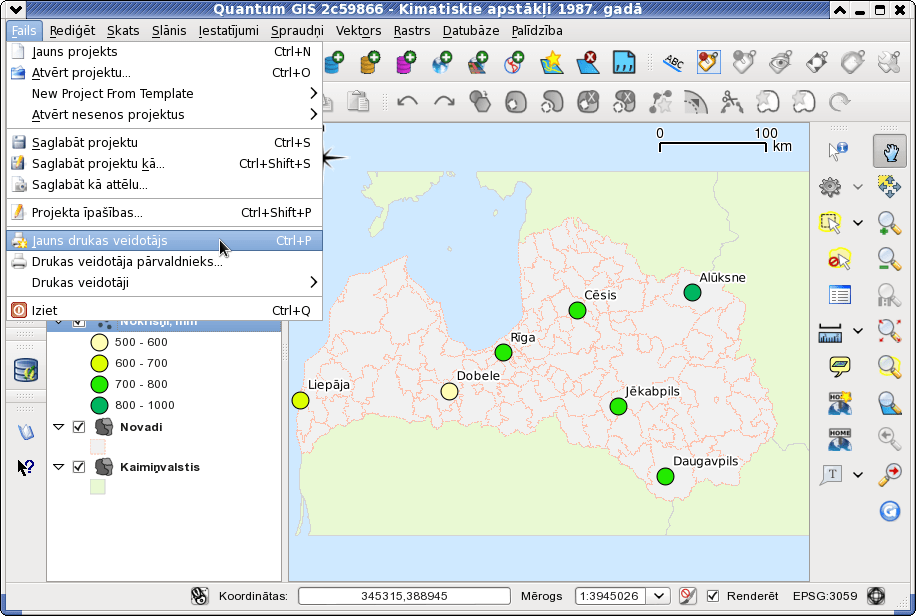This screenshot has height=616, width=916.
Task: Click the Add WFS layer icon
Action: pos(515,62)
